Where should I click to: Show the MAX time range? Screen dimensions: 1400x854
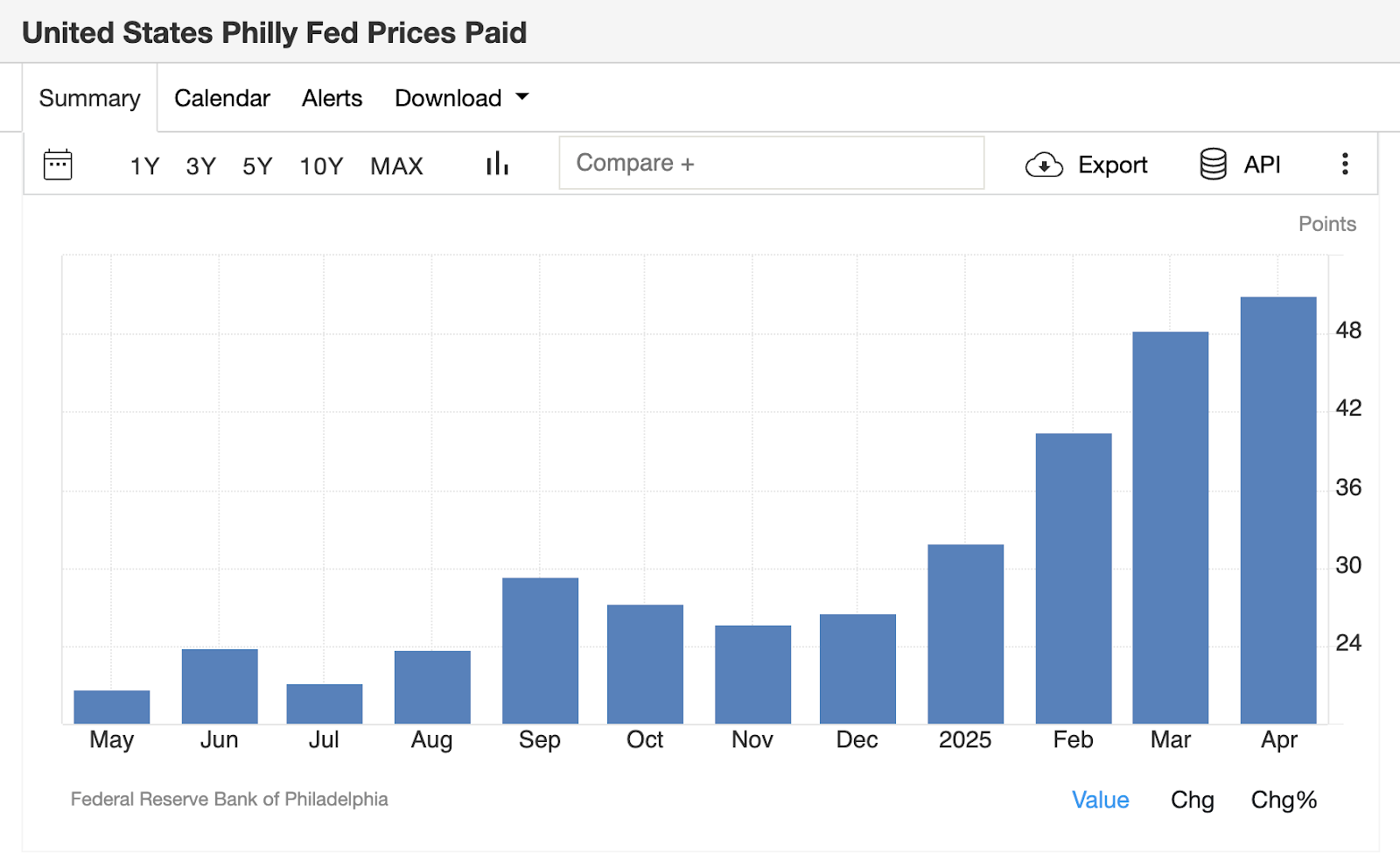396,165
